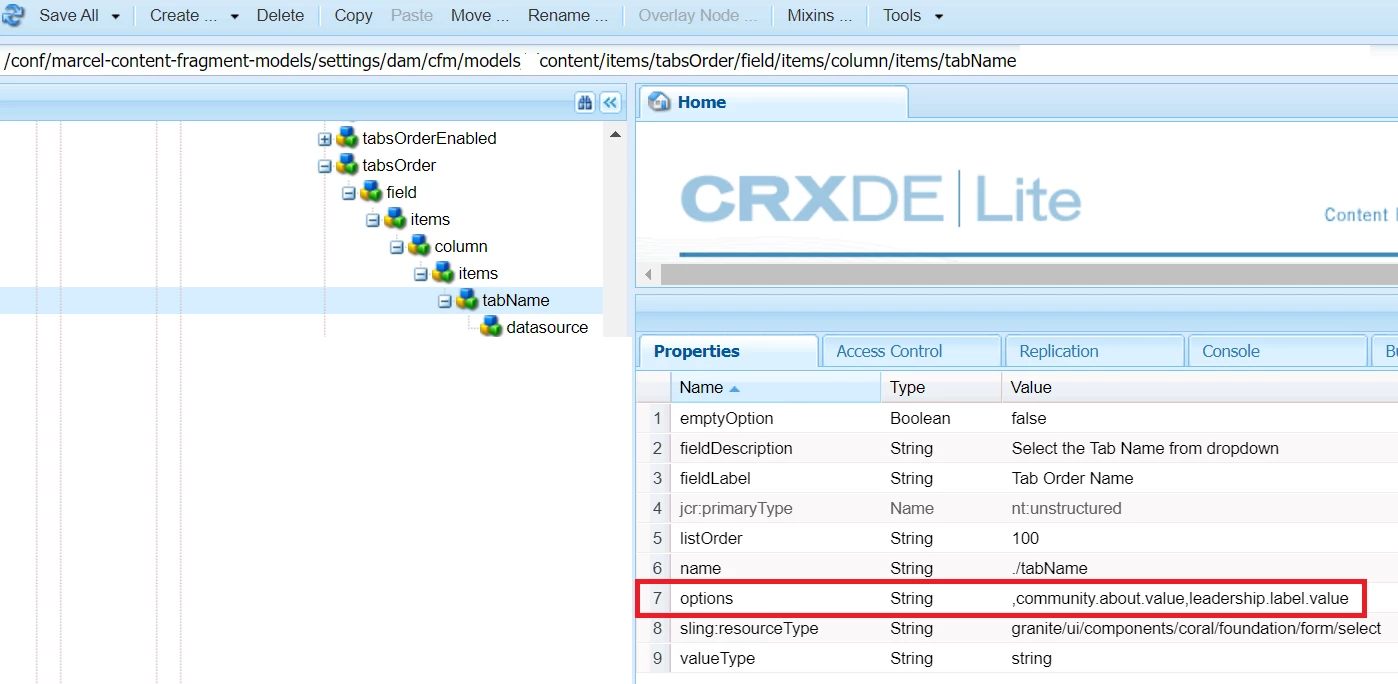
Task: Click the 'false' value of emptyOption
Action: tap(1029, 418)
